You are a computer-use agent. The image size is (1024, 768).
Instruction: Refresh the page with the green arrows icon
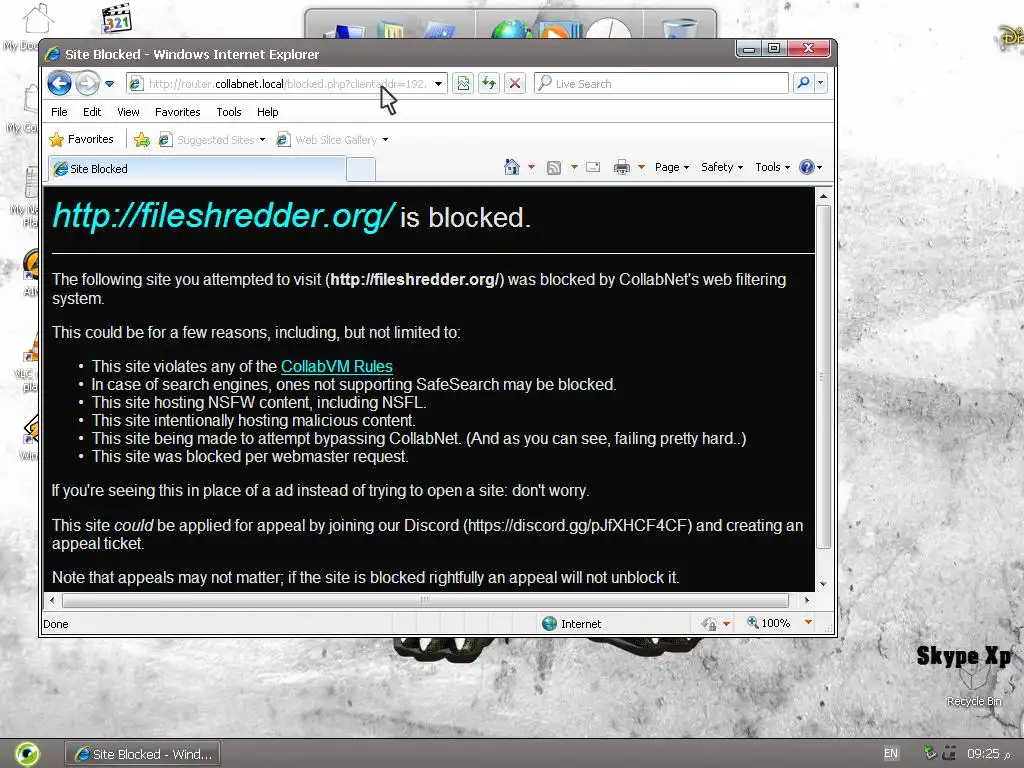click(489, 84)
